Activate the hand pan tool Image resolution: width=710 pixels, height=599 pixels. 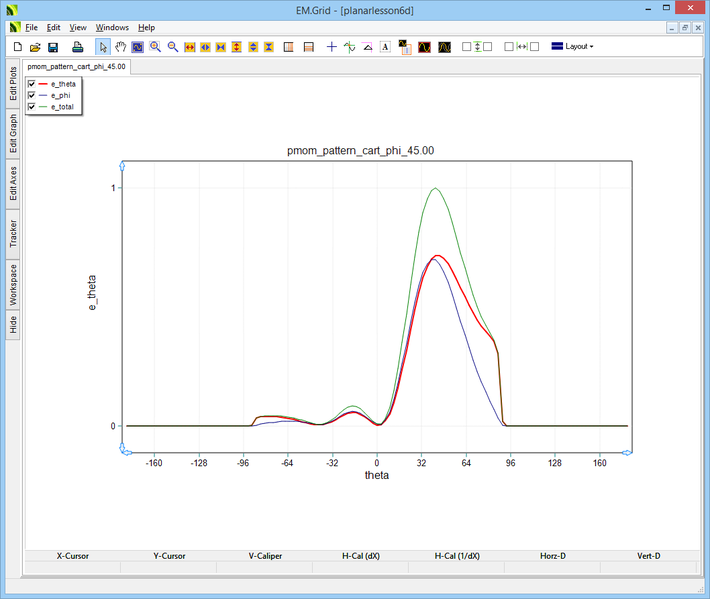tap(120, 47)
